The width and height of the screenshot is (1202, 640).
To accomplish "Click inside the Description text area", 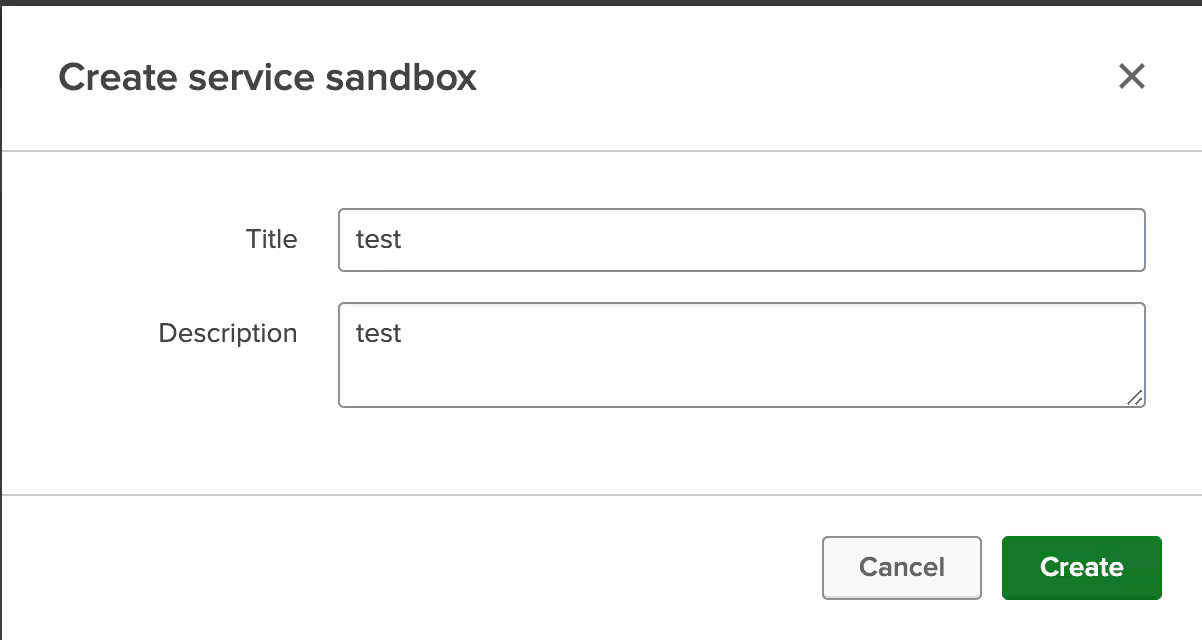I will (741, 355).
